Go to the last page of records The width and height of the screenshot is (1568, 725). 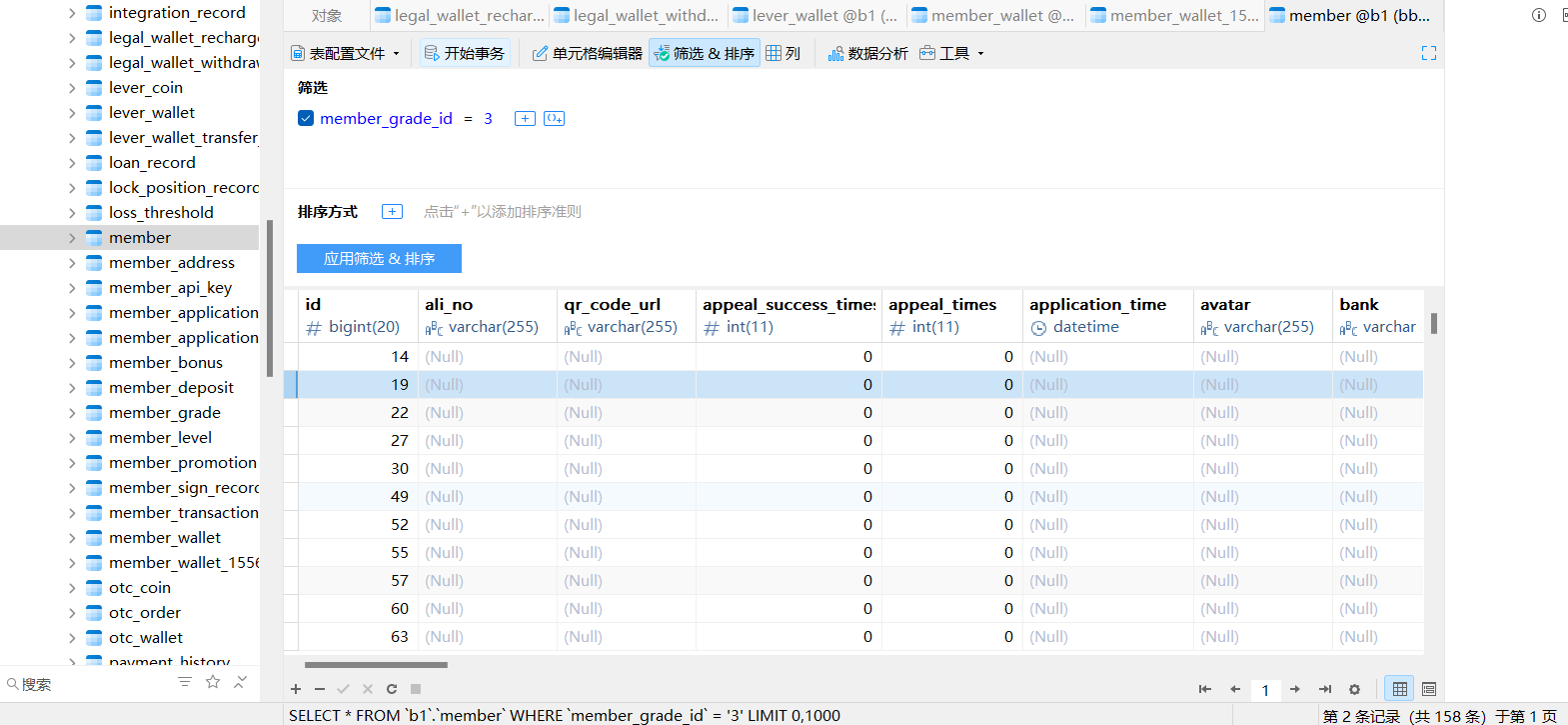coord(1325,689)
